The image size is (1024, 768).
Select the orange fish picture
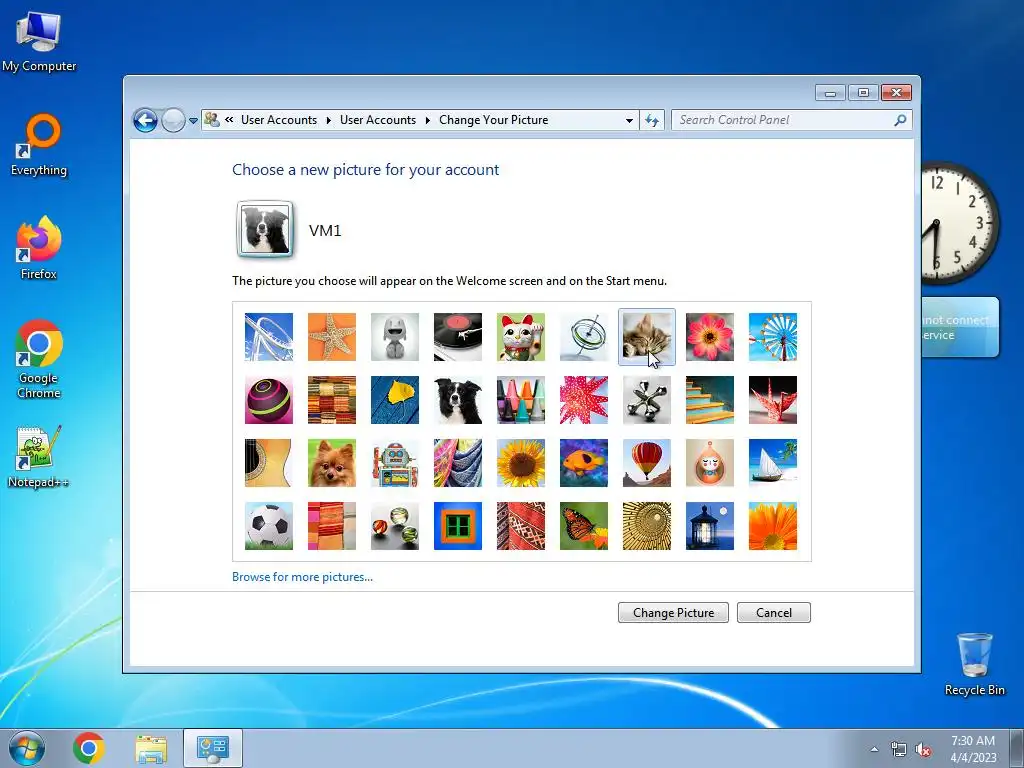click(x=584, y=463)
